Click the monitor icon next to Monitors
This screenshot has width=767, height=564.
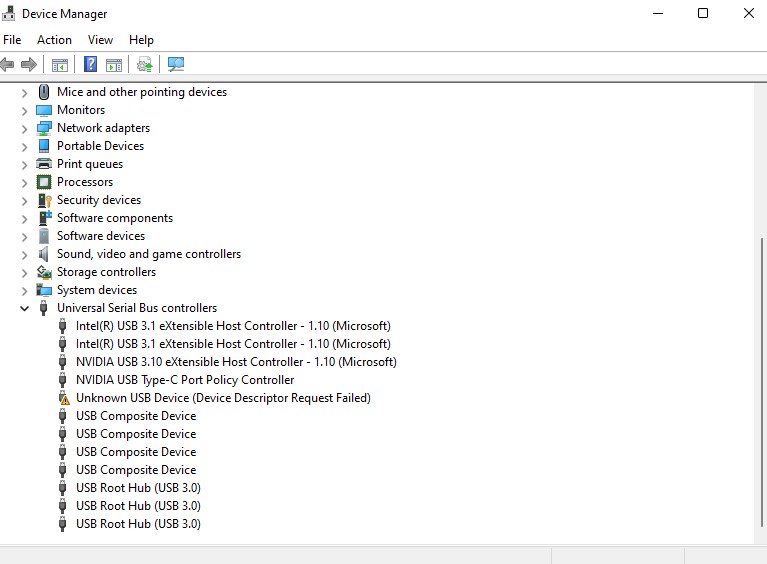(x=44, y=111)
